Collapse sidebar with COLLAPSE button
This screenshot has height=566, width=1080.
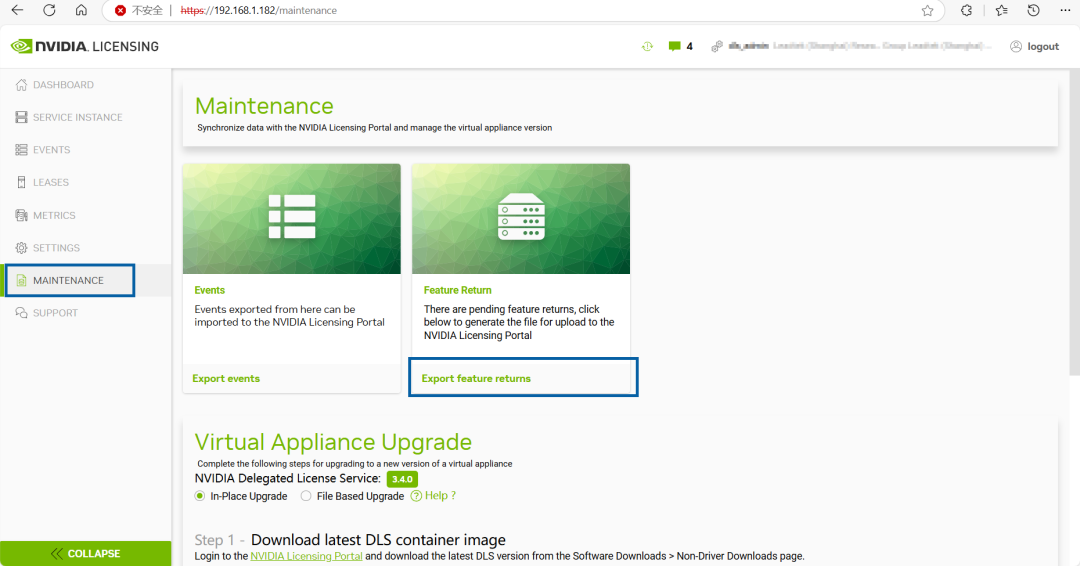pyautogui.click(x=85, y=554)
